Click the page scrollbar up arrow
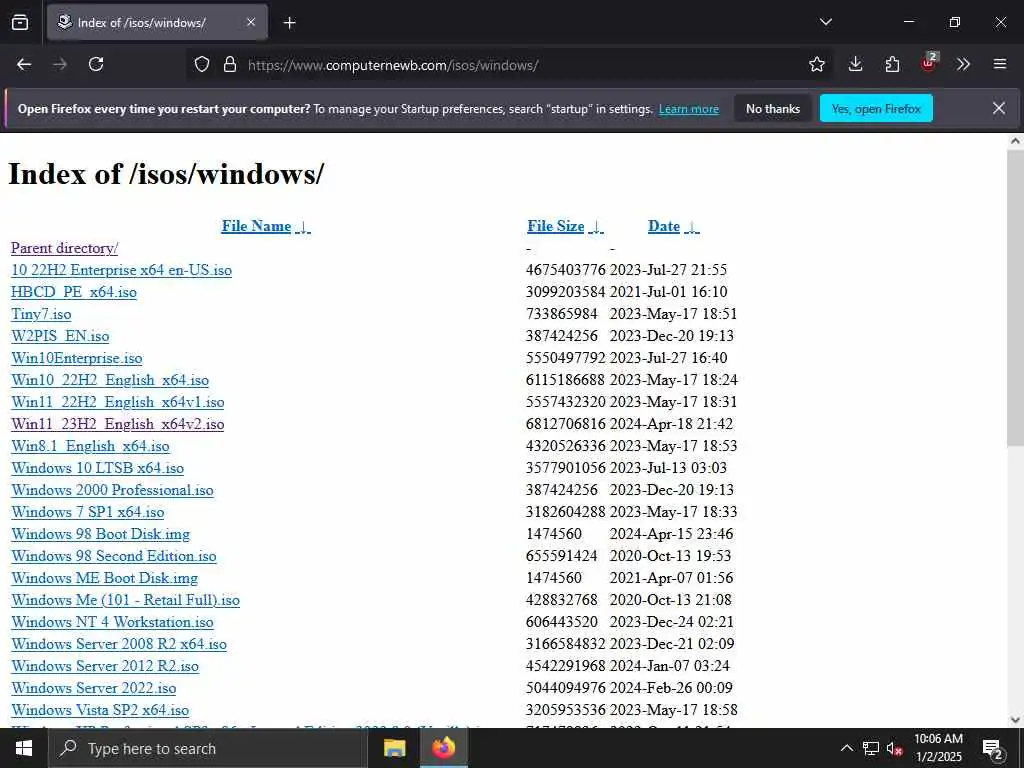1024x768 pixels. point(1015,140)
